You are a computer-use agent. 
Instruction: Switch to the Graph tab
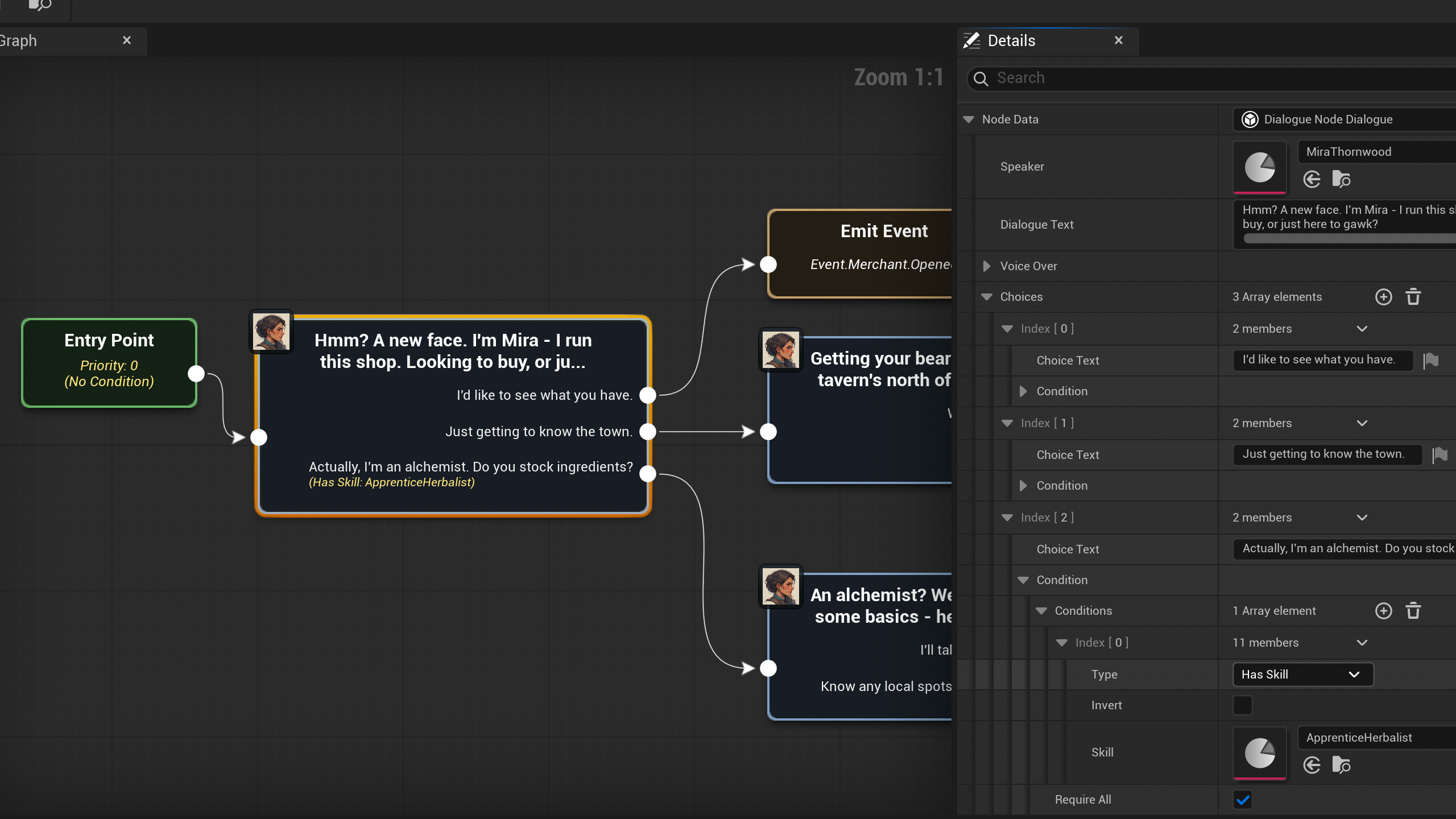pos(17,40)
